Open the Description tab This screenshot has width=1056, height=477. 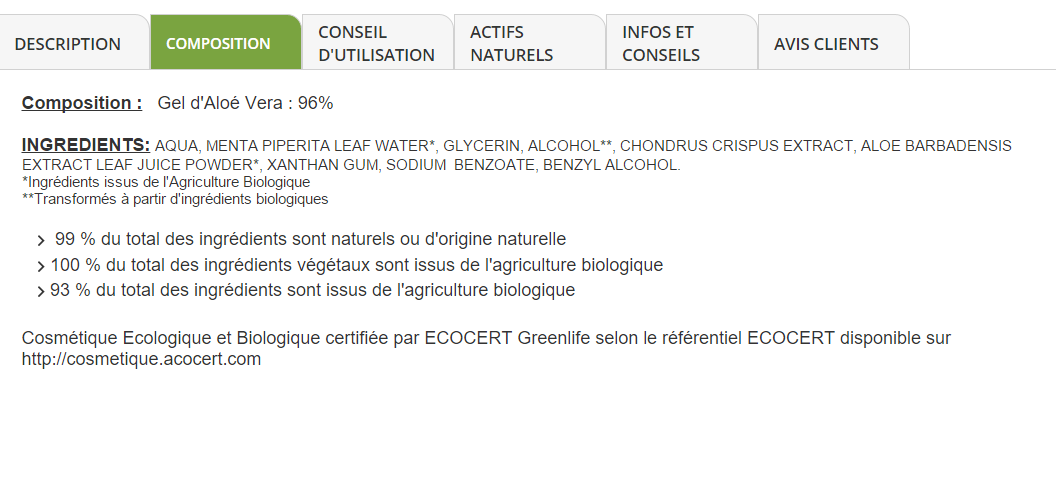[x=73, y=42]
